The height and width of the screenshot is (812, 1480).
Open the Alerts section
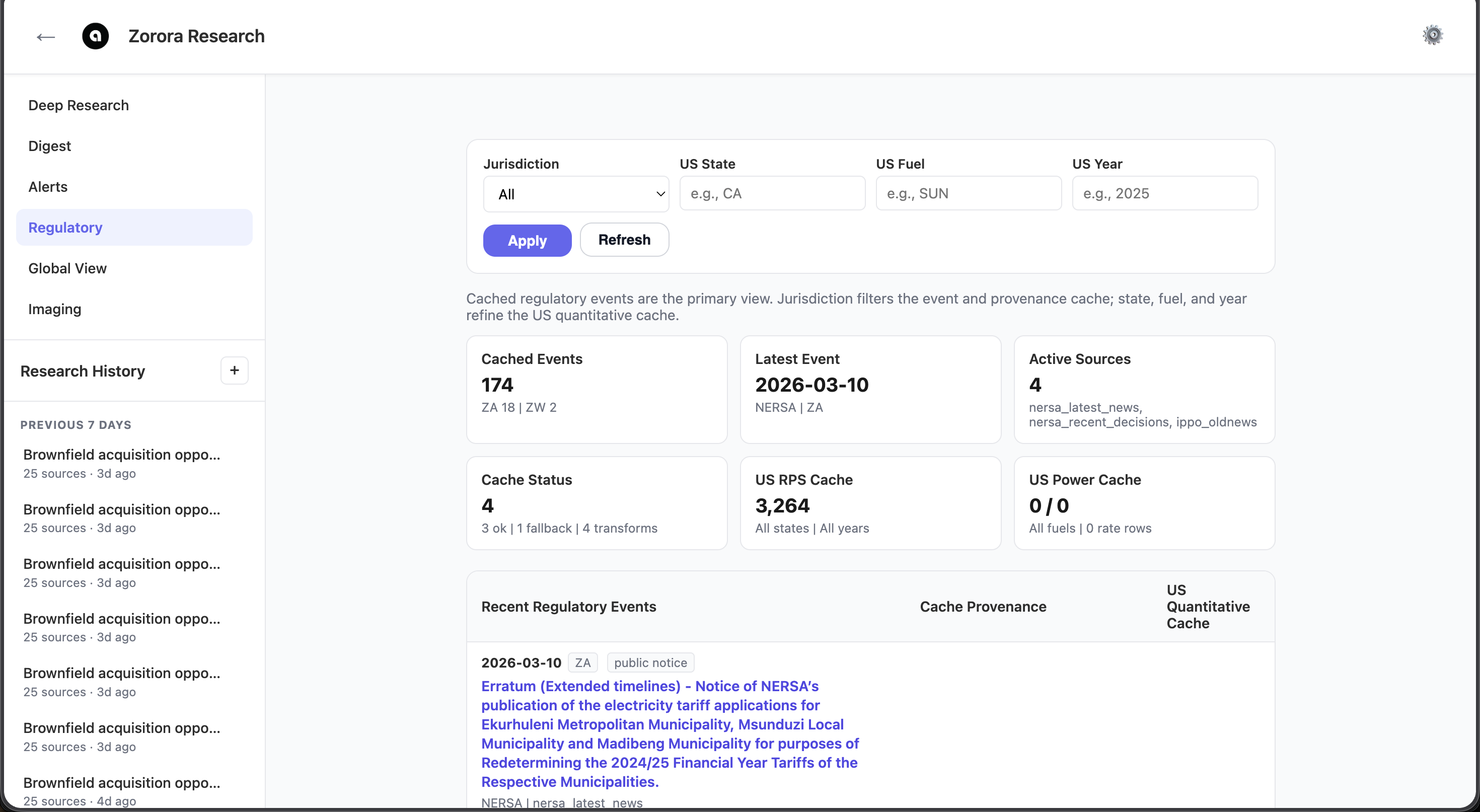pyautogui.click(x=48, y=187)
